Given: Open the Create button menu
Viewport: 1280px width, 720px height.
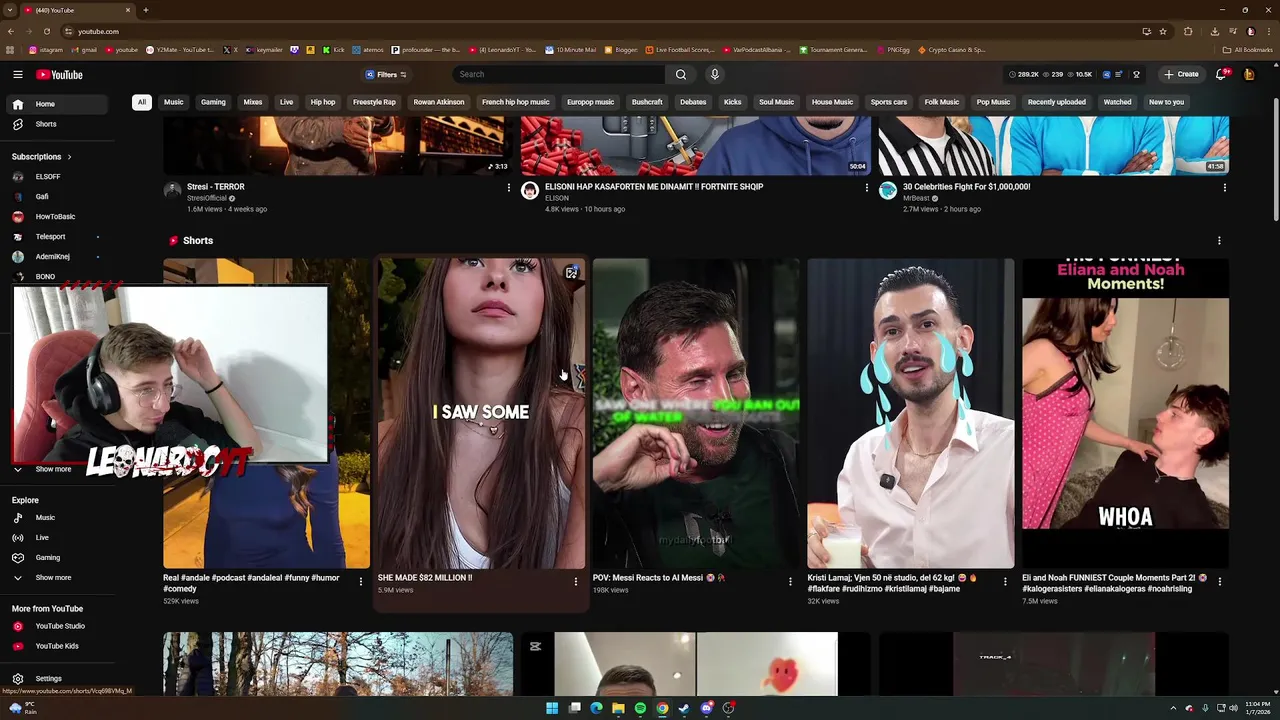Looking at the screenshot, I should [1181, 74].
